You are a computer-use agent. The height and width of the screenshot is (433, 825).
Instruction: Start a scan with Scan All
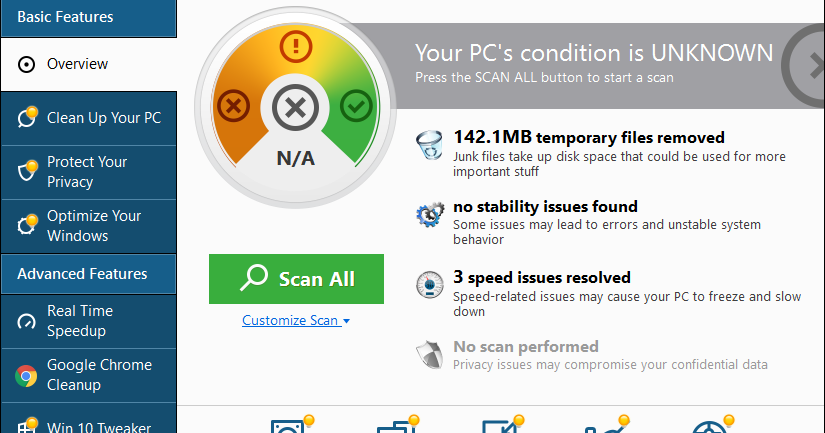(x=296, y=279)
